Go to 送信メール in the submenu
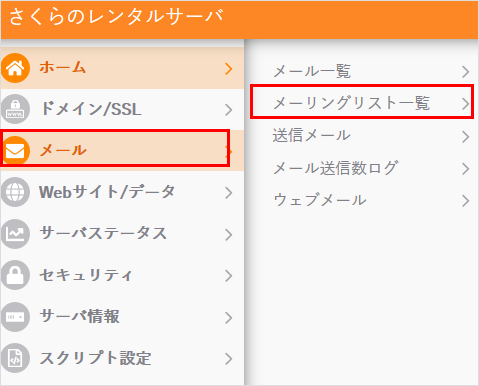479x386 pixels. coord(362,136)
